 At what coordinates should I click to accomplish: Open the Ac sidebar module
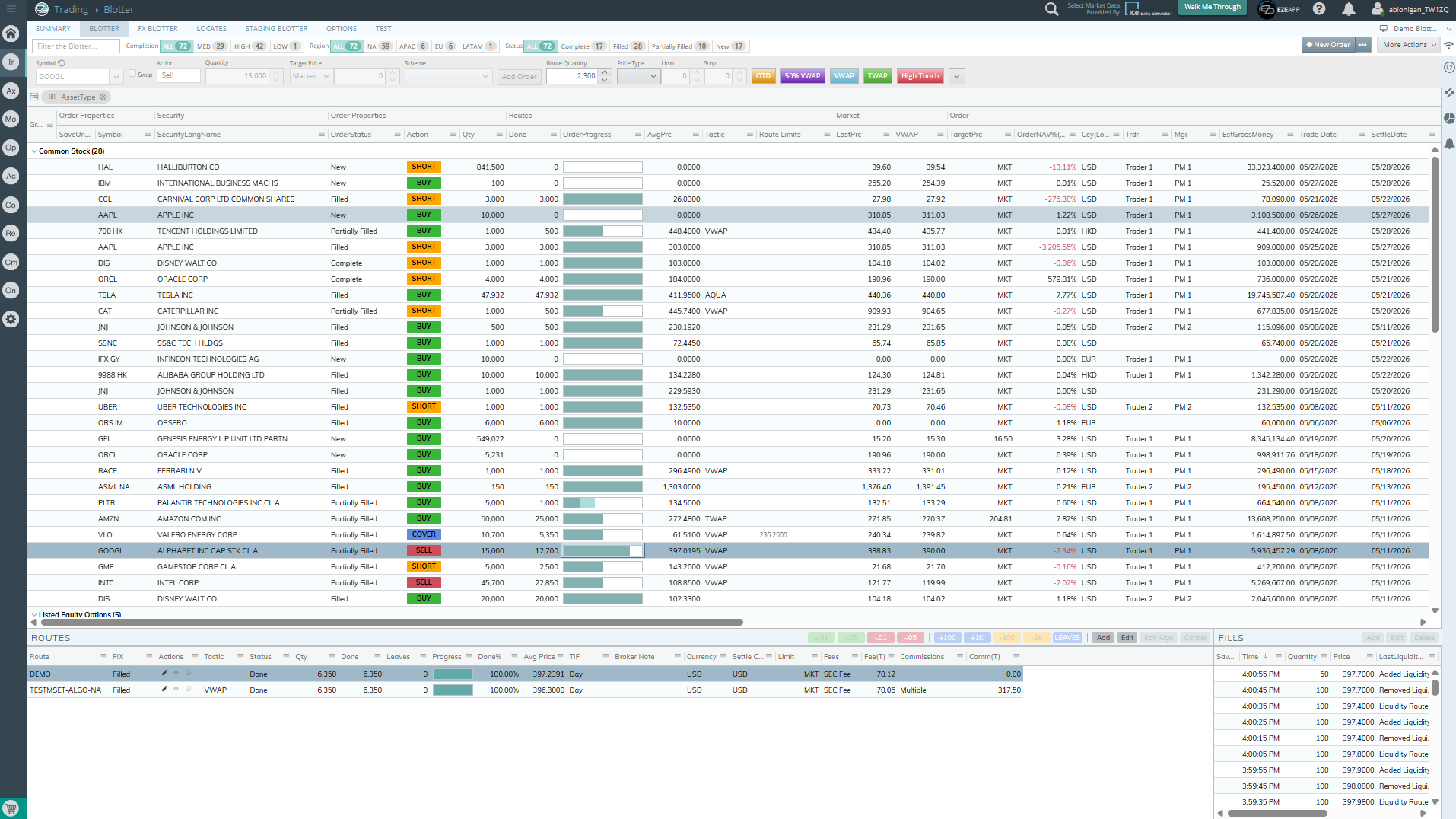[x=11, y=177]
